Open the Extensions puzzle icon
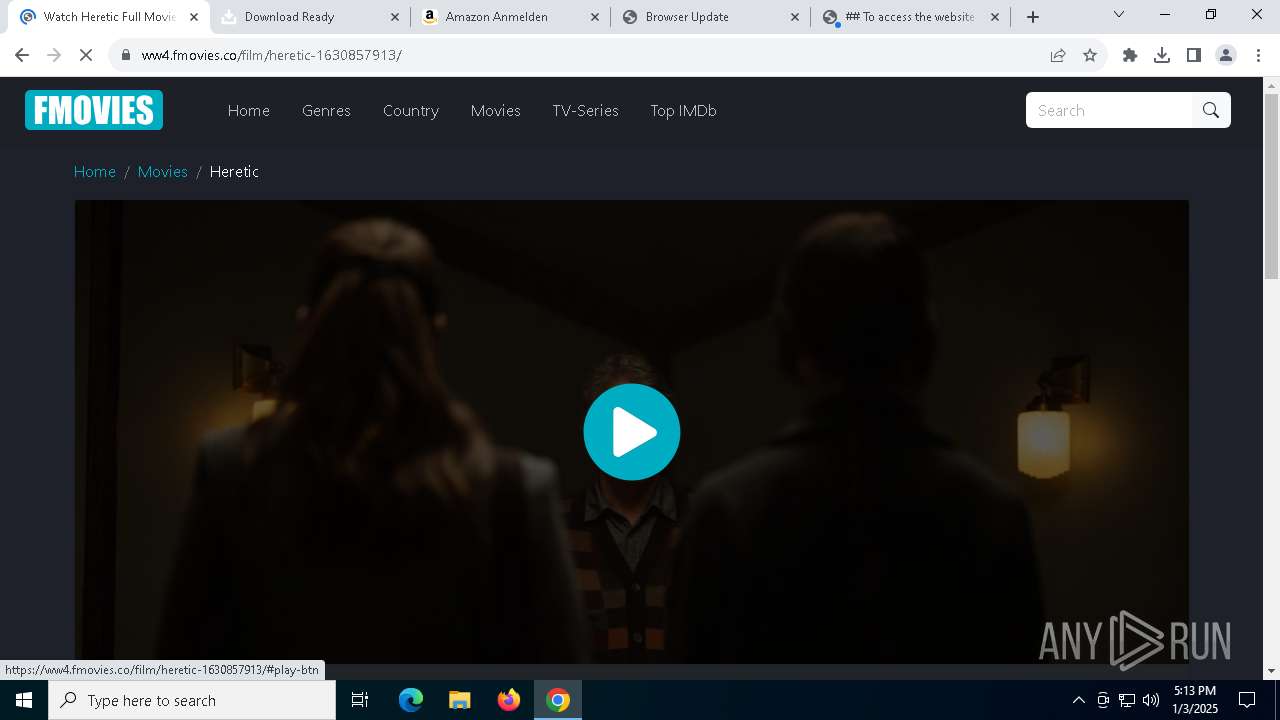 click(1130, 55)
